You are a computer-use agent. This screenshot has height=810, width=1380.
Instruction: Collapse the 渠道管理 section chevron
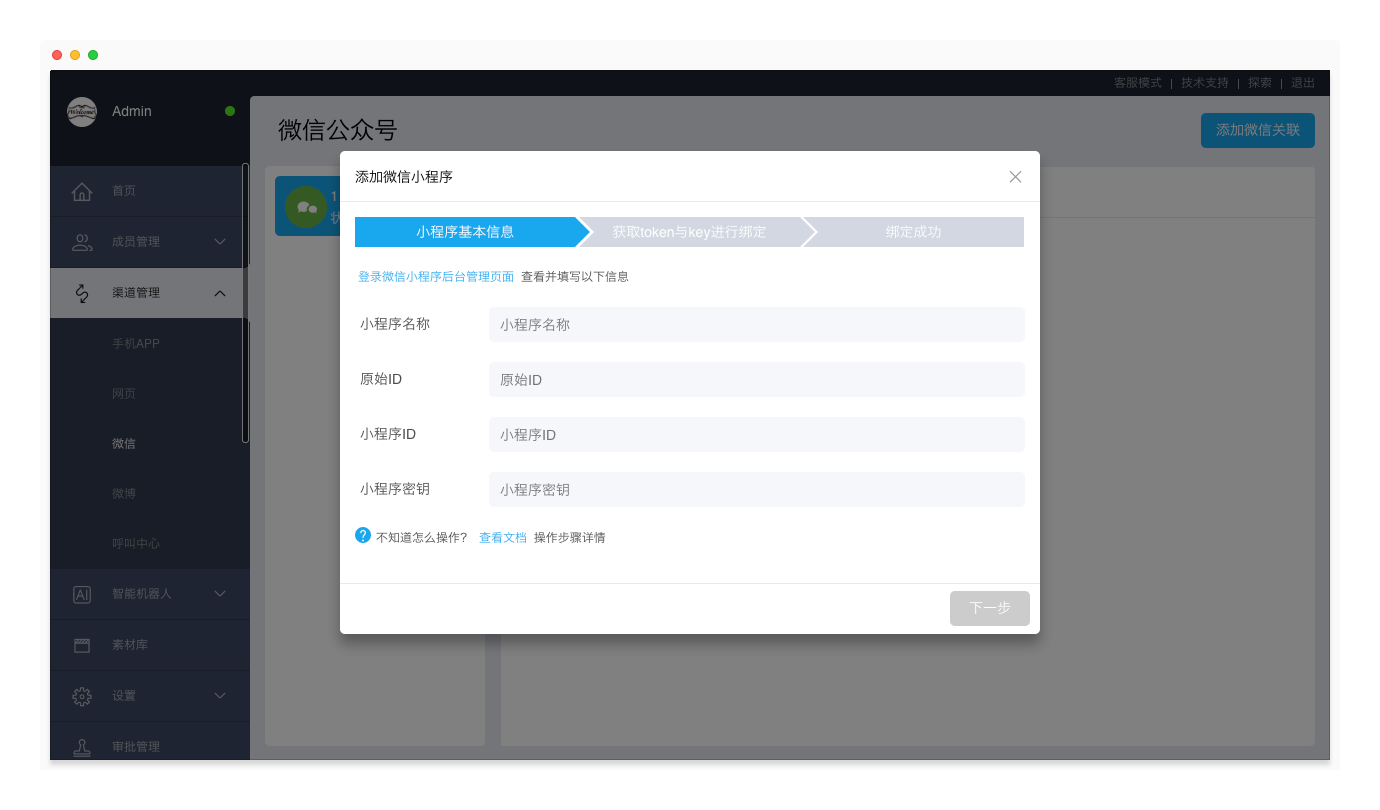(220, 292)
